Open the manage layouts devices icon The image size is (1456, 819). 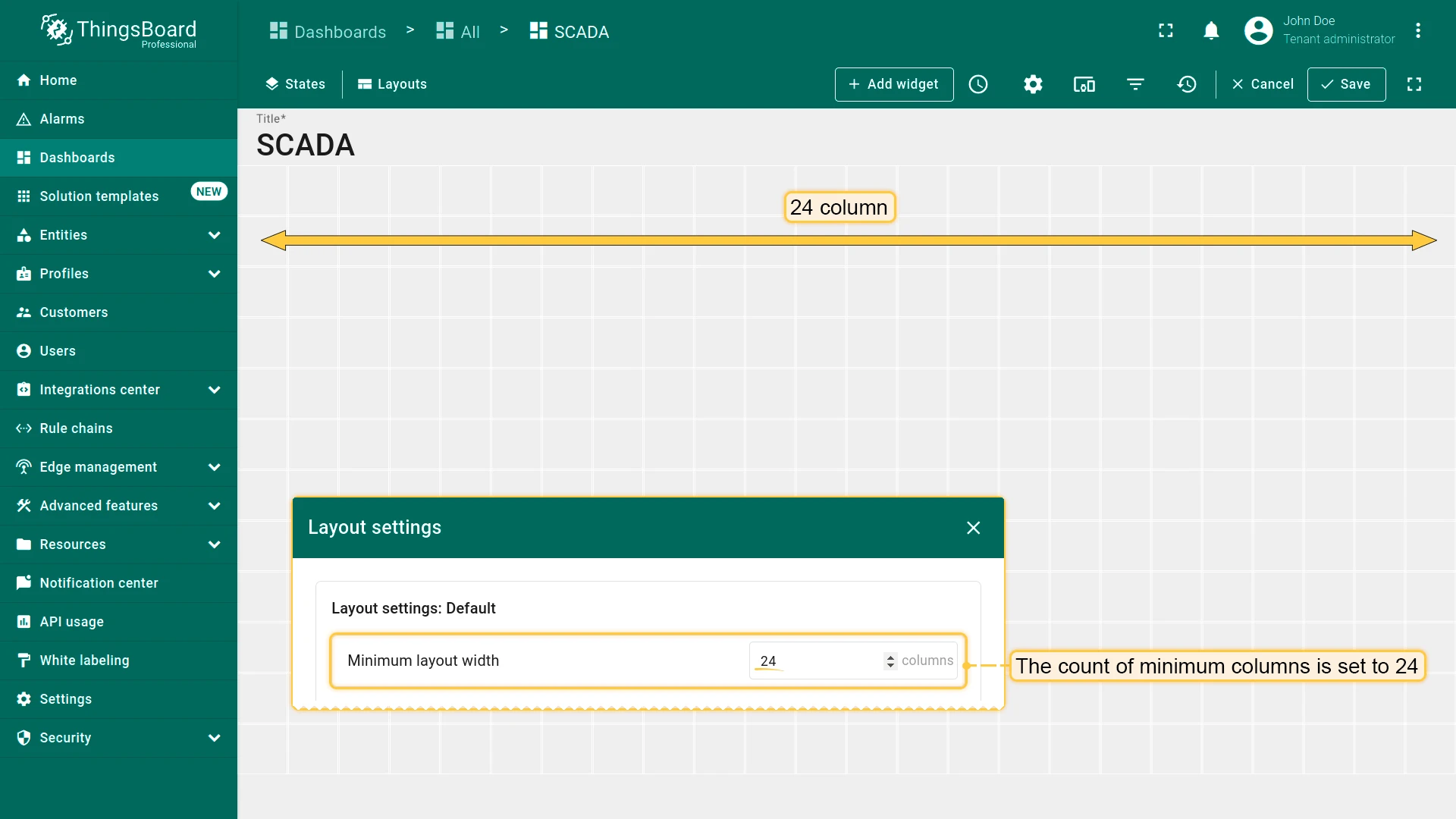pos(1084,84)
